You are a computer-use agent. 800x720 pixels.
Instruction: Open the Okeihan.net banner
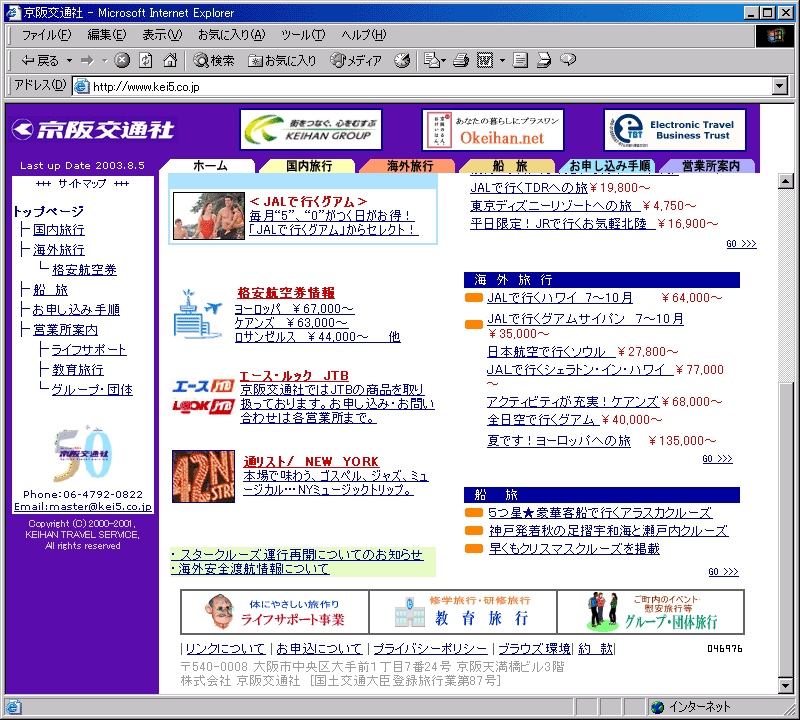point(493,130)
